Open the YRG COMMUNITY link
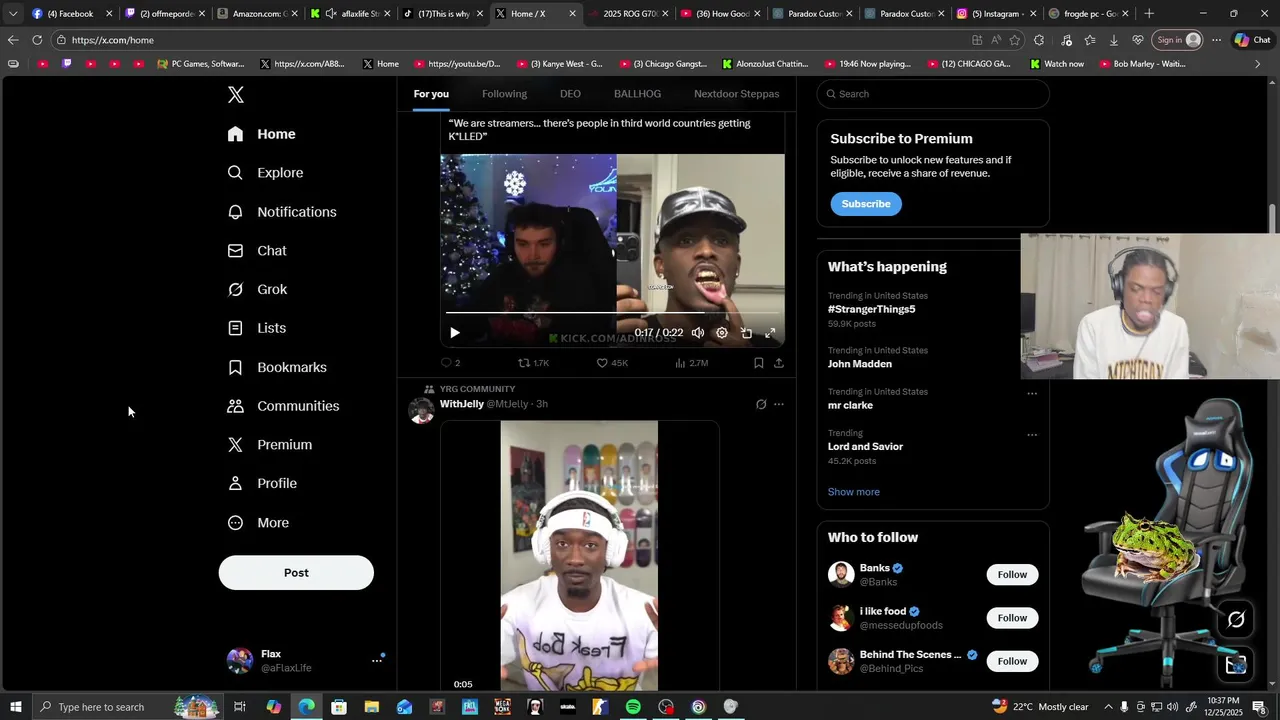Screen dimensions: 1280x720 tap(477, 389)
